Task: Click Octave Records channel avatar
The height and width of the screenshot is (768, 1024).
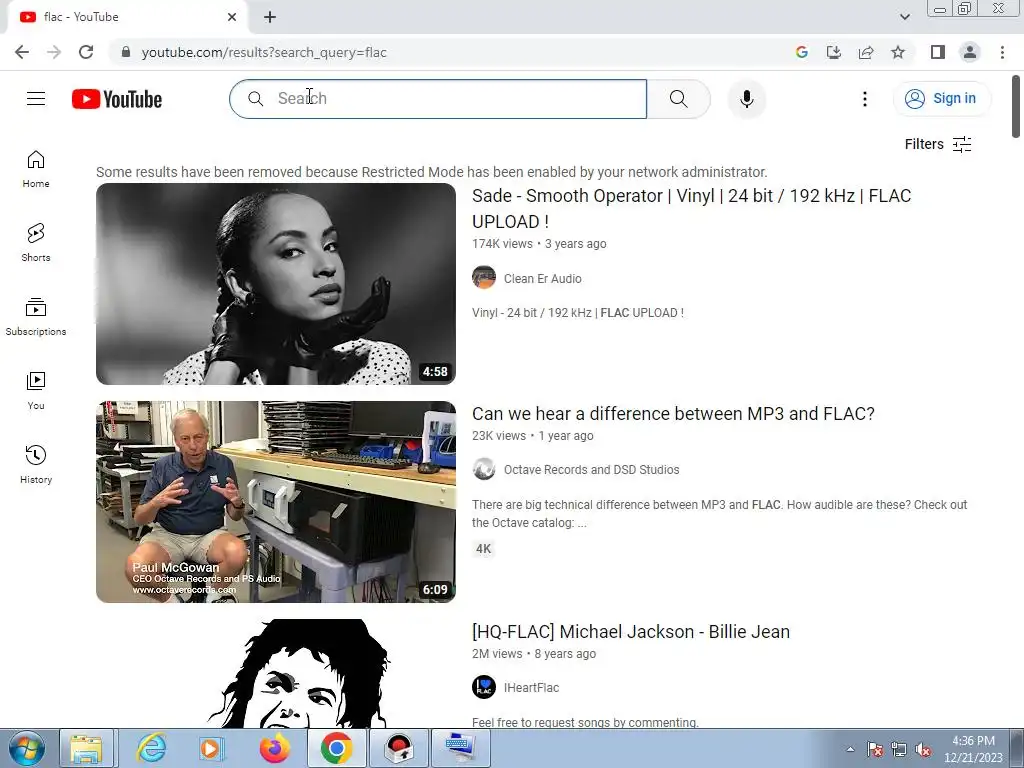Action: pos(484,469)
